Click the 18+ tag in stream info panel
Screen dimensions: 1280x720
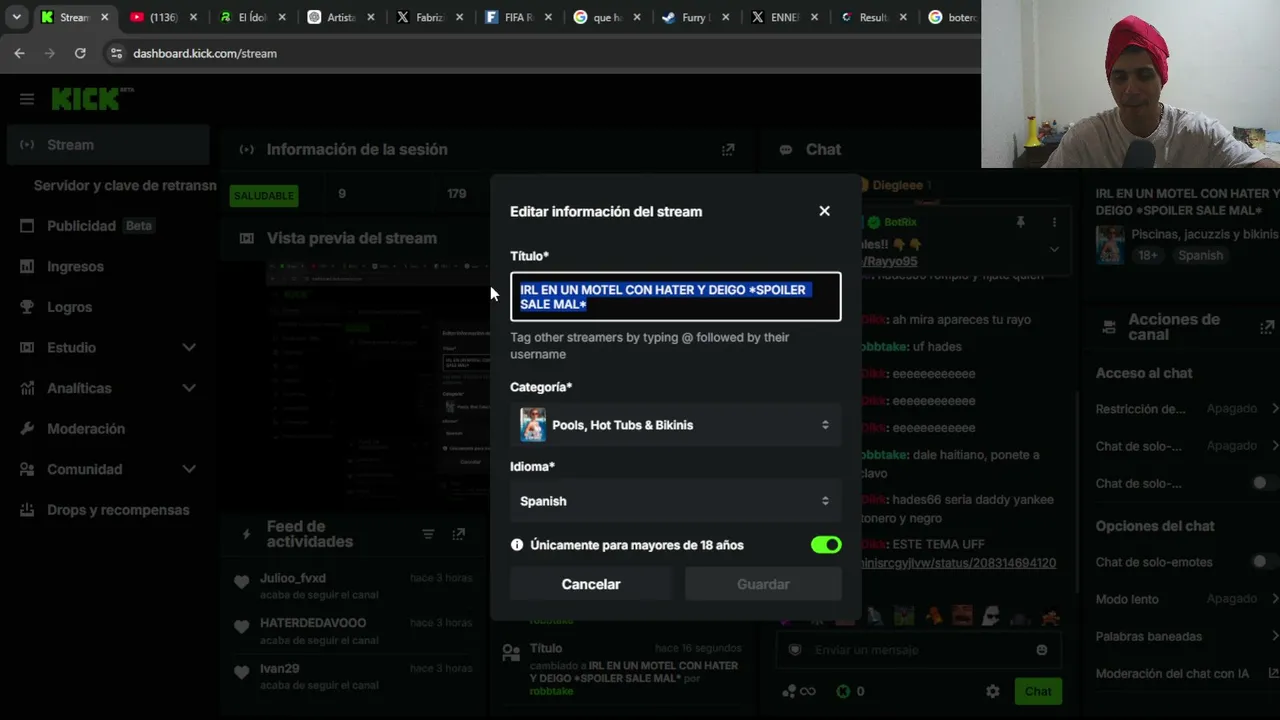pyautogui.click(x=1149, y=255)
